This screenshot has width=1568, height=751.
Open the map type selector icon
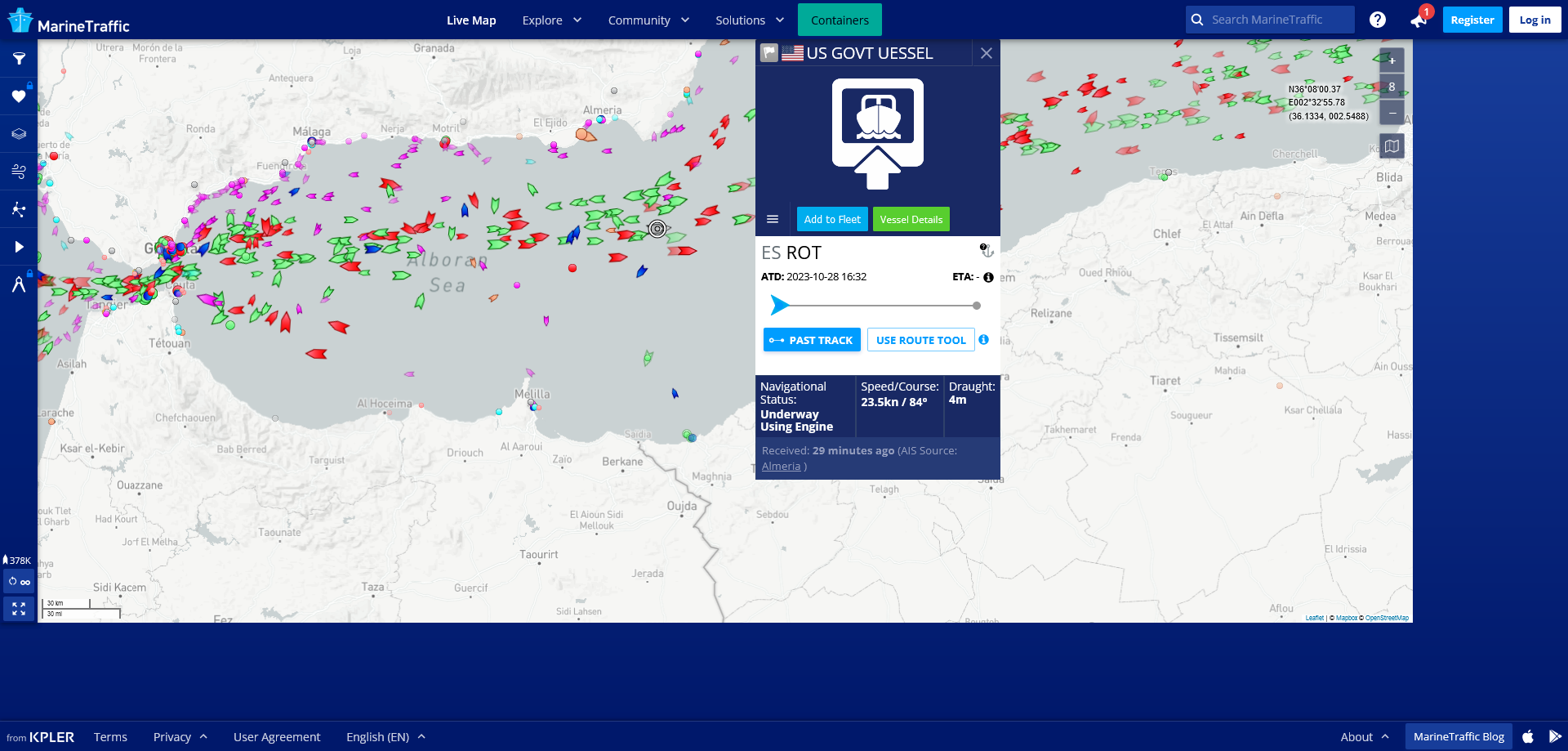(1392, 146)
